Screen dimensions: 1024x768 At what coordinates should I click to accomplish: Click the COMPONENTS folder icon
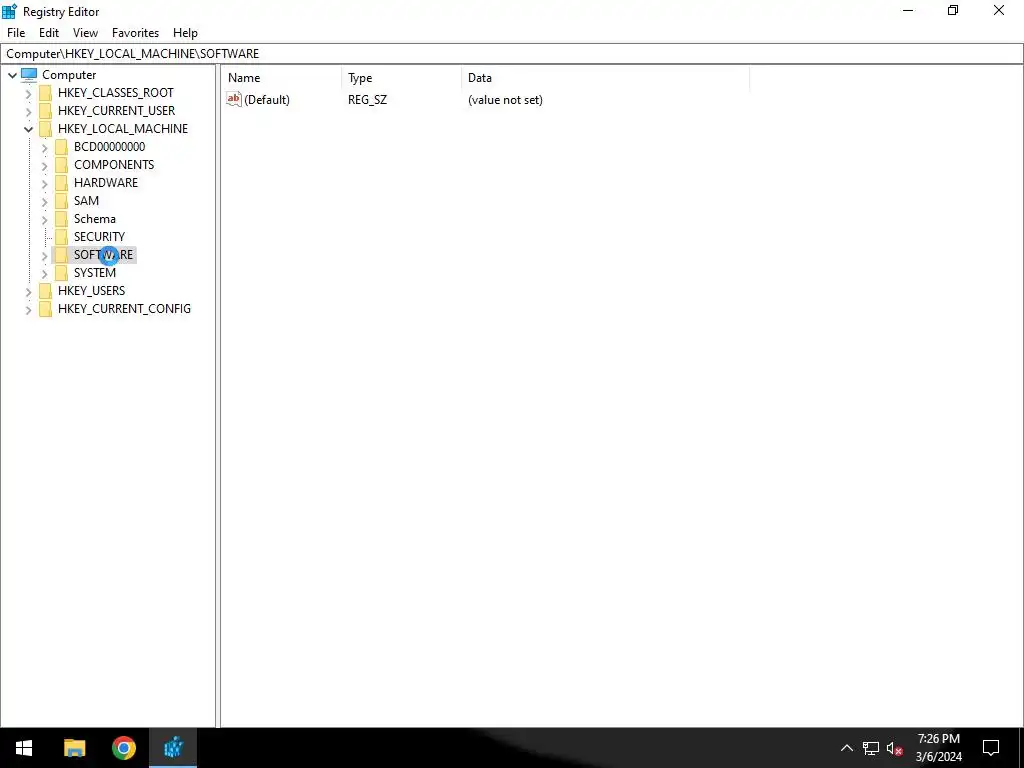point(61,165)
